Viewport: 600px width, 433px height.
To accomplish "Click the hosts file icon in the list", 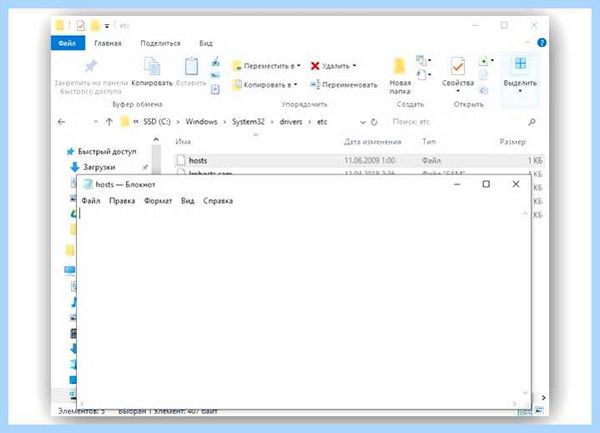I will [x=181, y=160].
